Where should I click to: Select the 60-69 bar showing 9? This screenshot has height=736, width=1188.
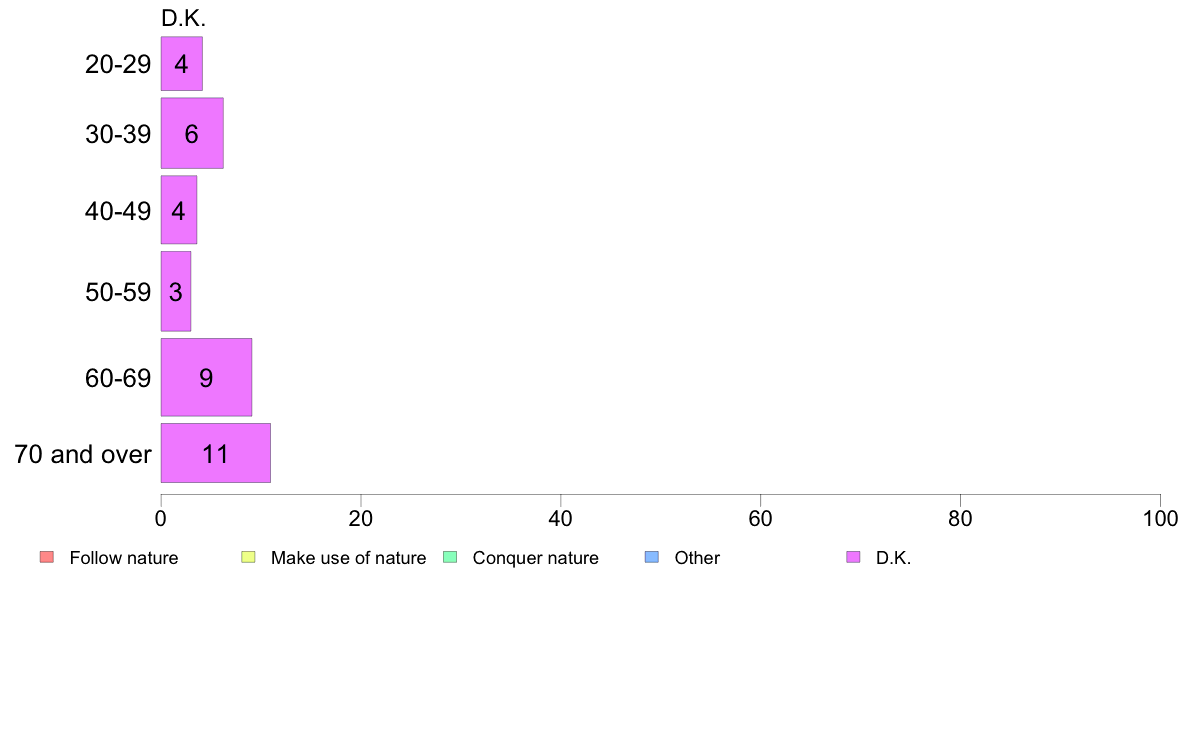[206, 377]
